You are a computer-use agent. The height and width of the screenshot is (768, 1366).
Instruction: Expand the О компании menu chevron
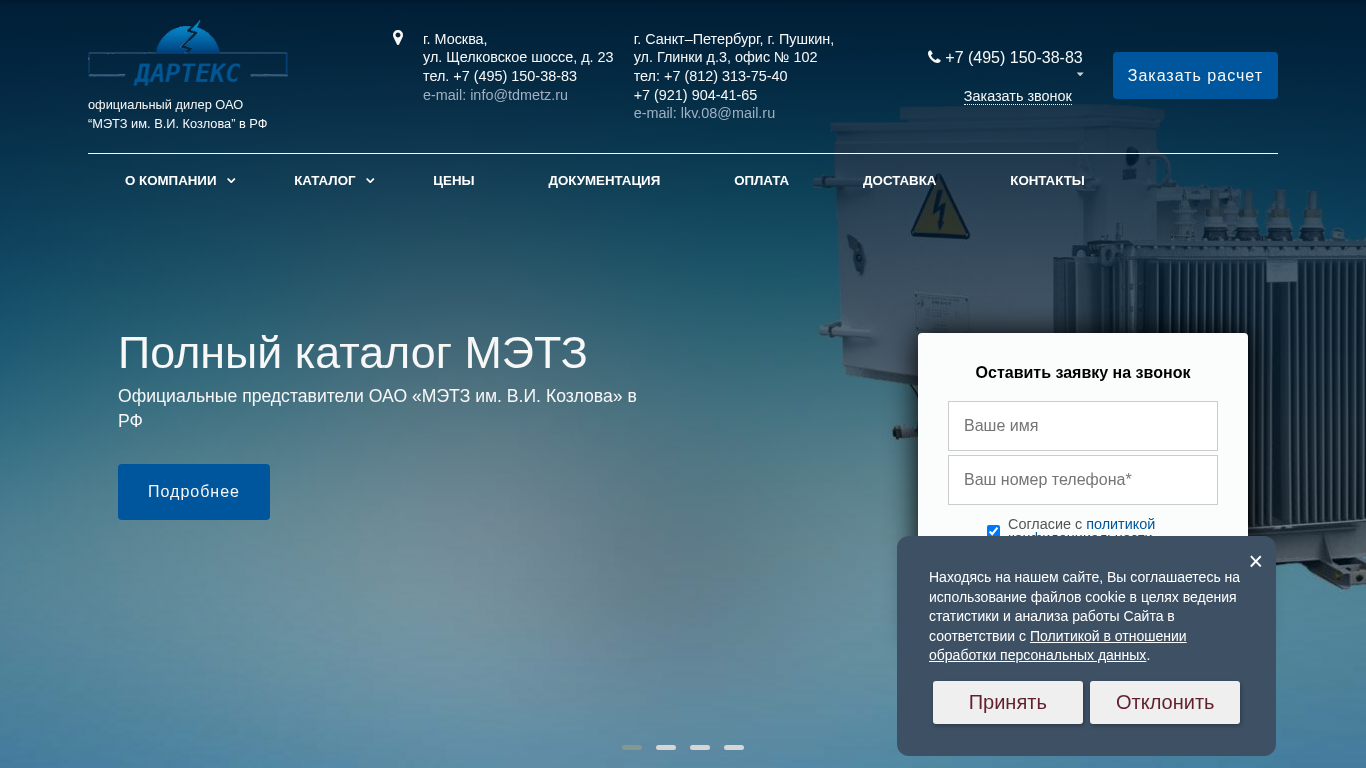click(x=231, y=181)
